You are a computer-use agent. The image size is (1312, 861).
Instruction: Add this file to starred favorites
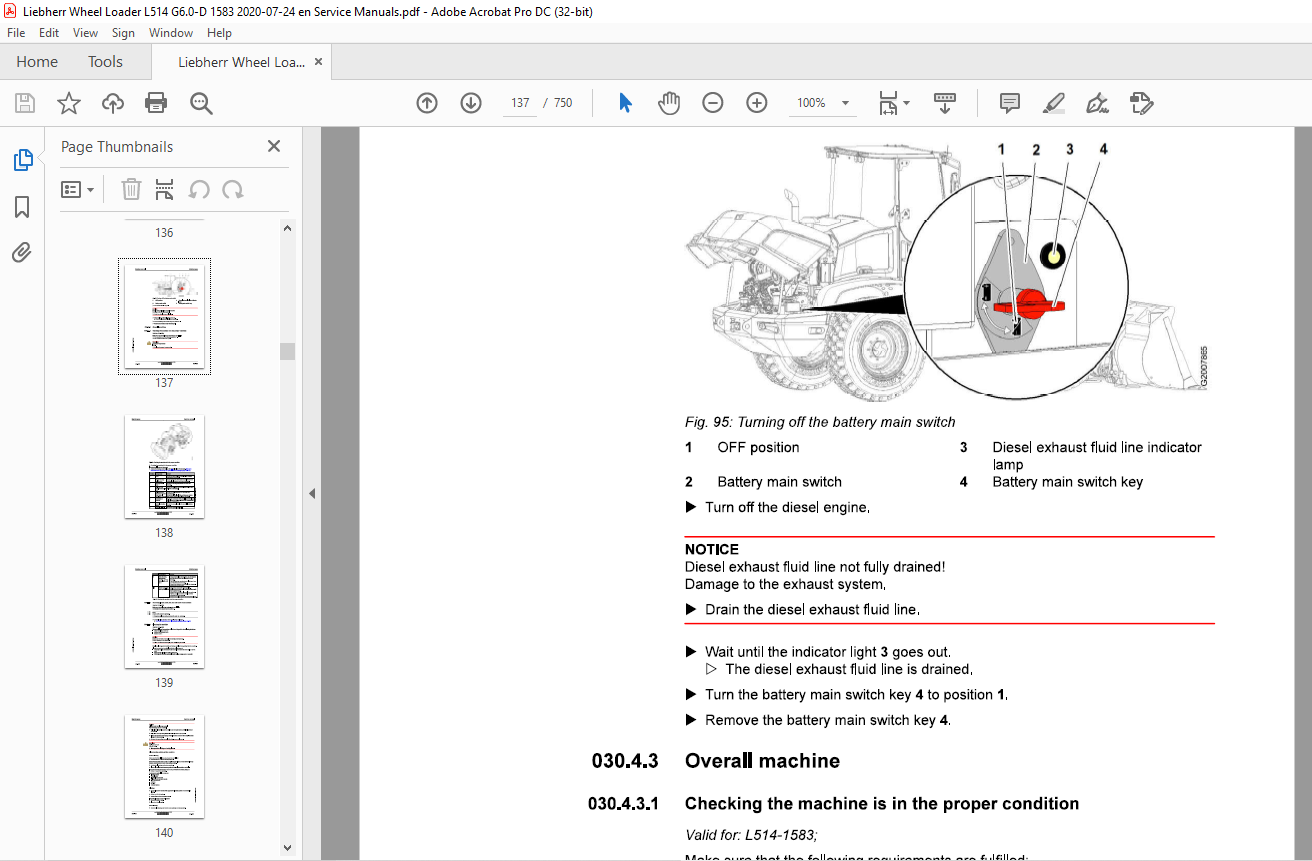coord(69,103)
